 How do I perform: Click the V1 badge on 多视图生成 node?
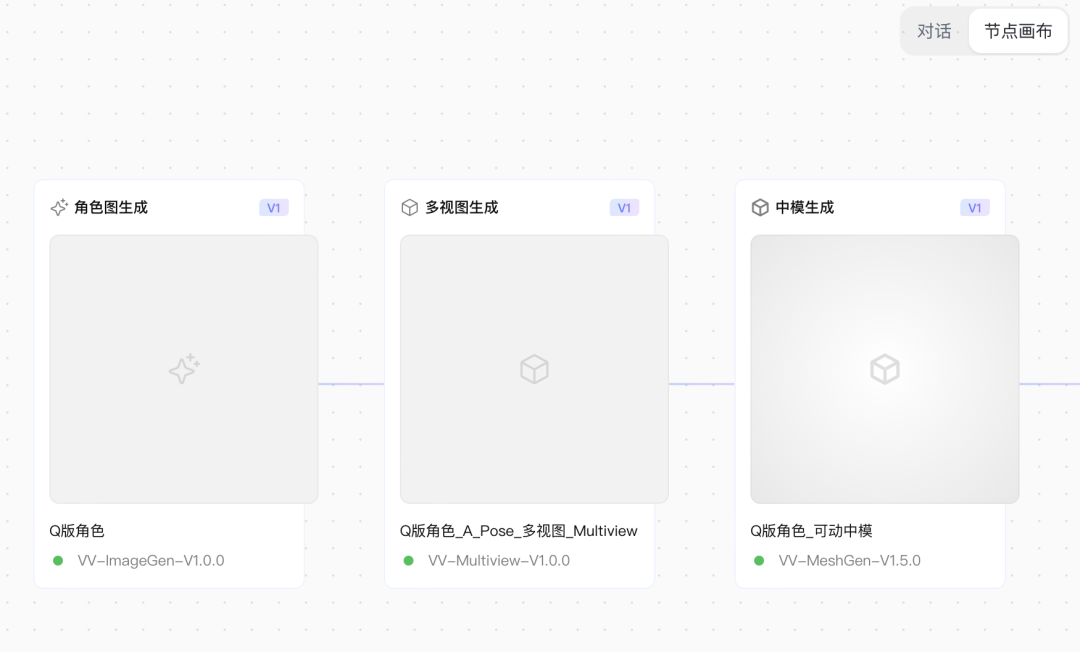(x=624, y=208)
